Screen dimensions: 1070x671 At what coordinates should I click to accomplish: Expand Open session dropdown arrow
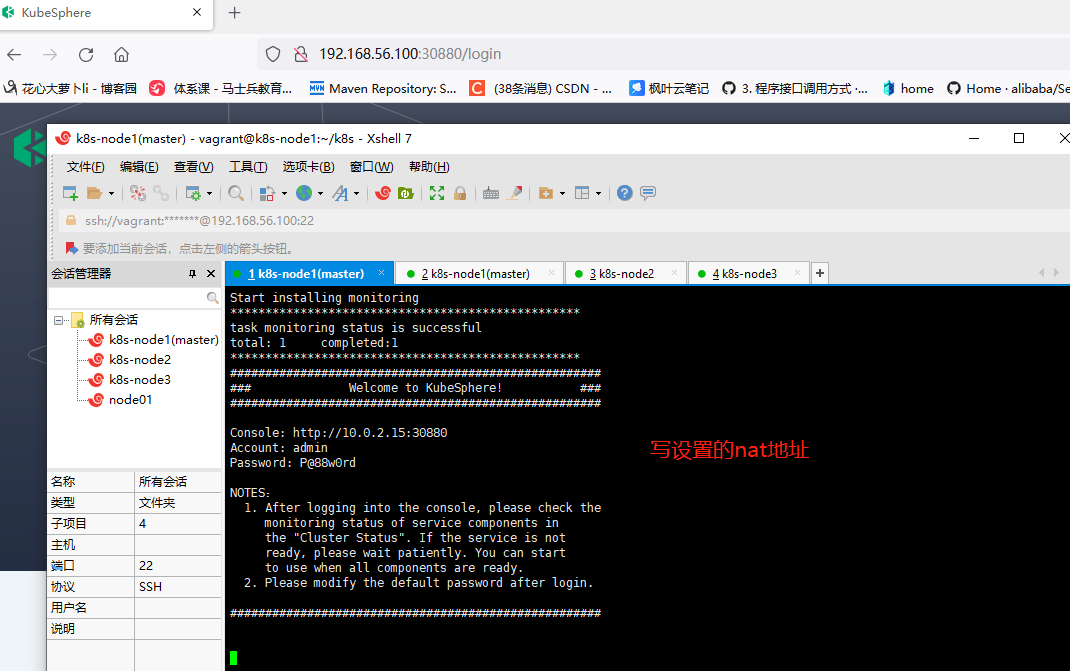[x=111, y=194]
